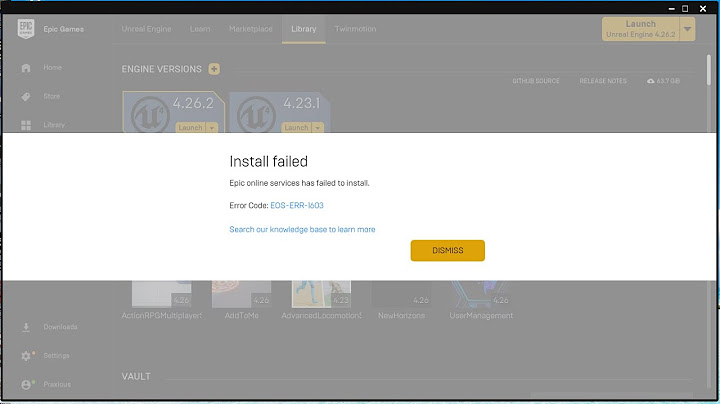Open the Release Notes link

[x=603, y=81]
